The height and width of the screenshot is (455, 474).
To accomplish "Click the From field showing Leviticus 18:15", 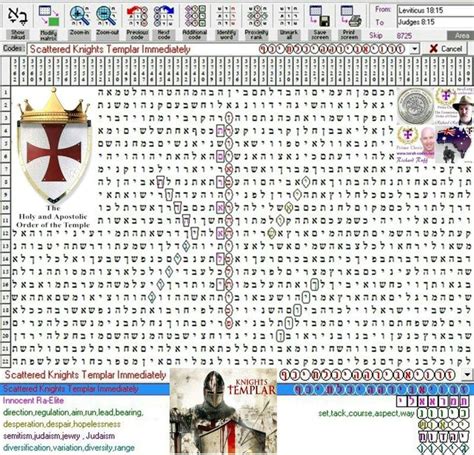I will (435, 10).
